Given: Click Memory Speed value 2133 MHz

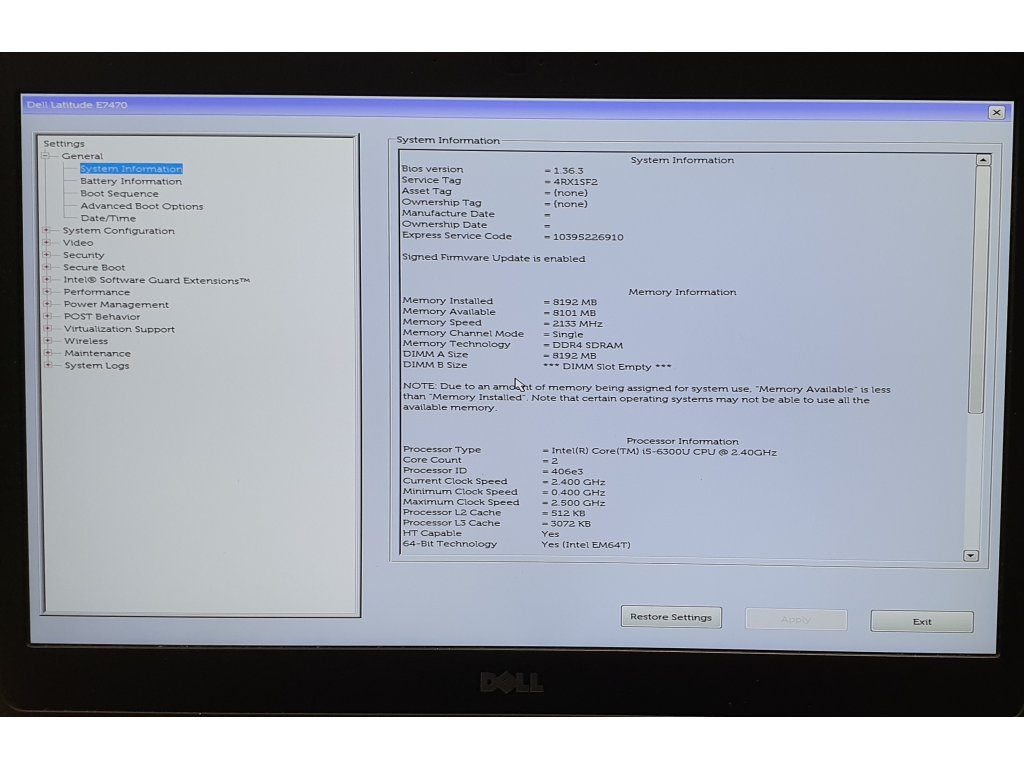Looking at the screenshot, I should [x=577, y=323].
